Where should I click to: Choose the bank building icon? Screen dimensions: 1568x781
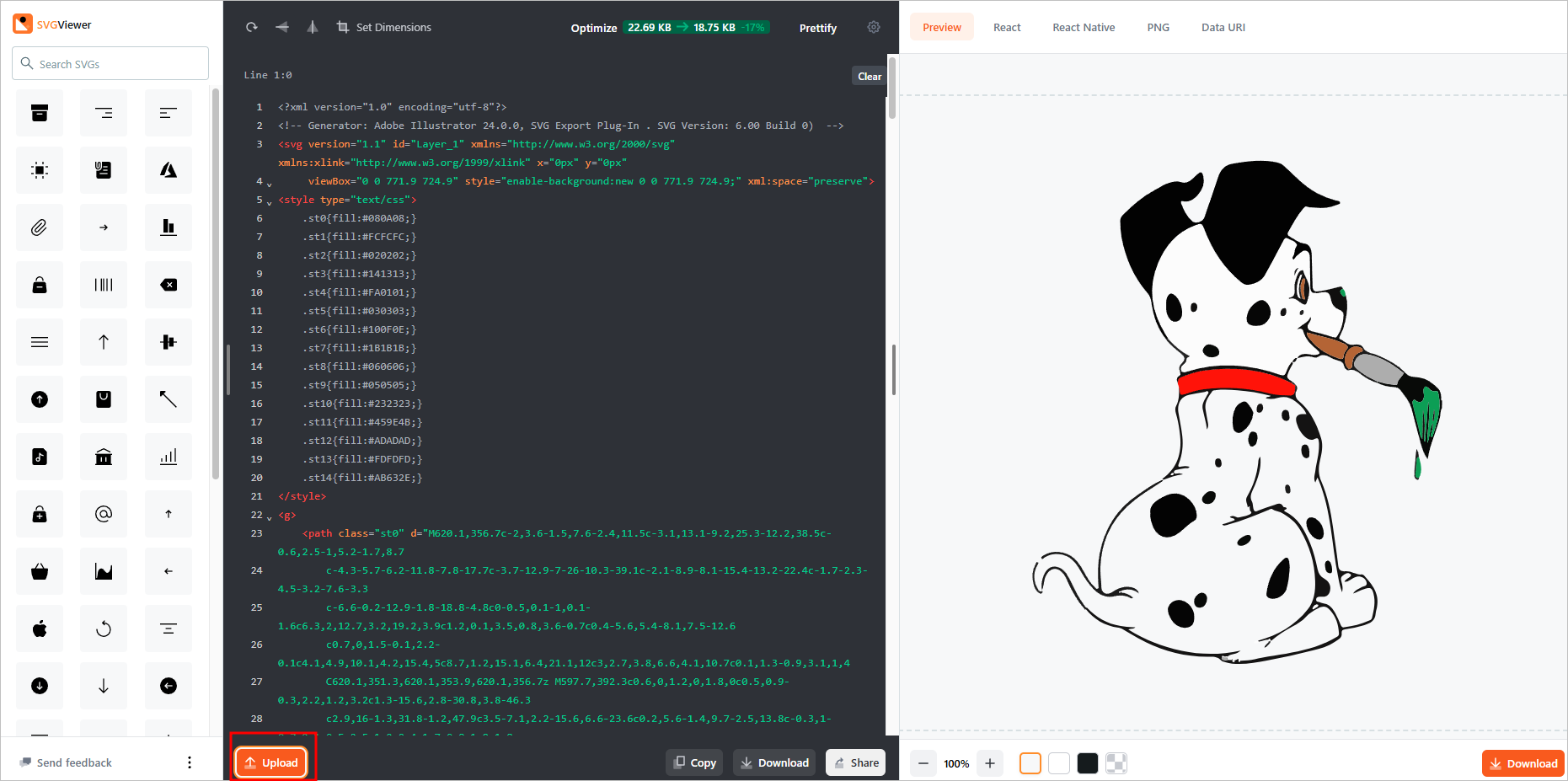[x=104, y=457]
